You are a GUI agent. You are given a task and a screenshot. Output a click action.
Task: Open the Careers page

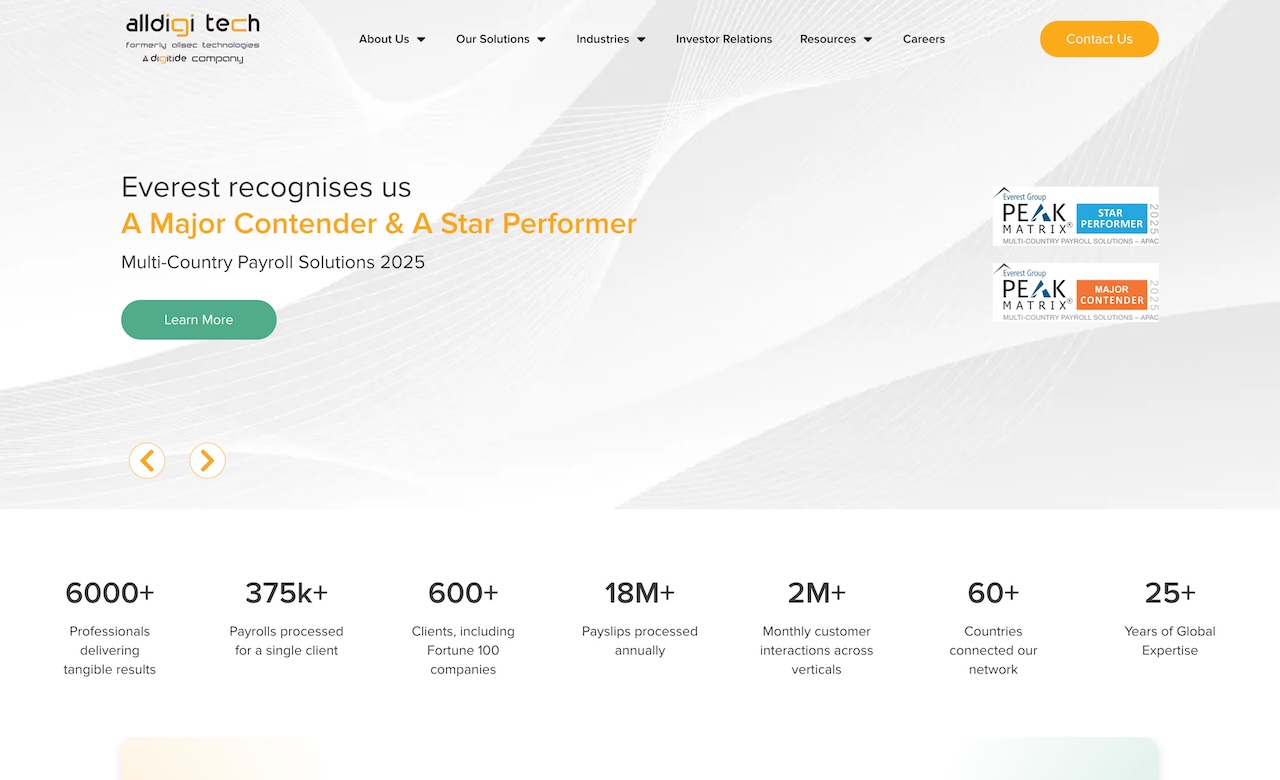[x=923, y=39]
